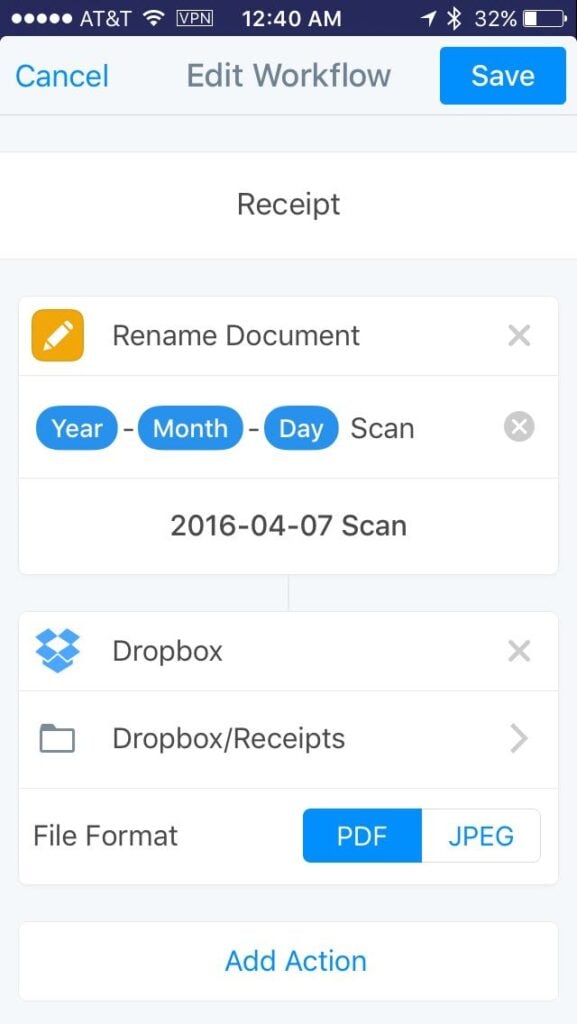Select the Month token
This screenshot has height=1024, width=577.
click(191, 428)
